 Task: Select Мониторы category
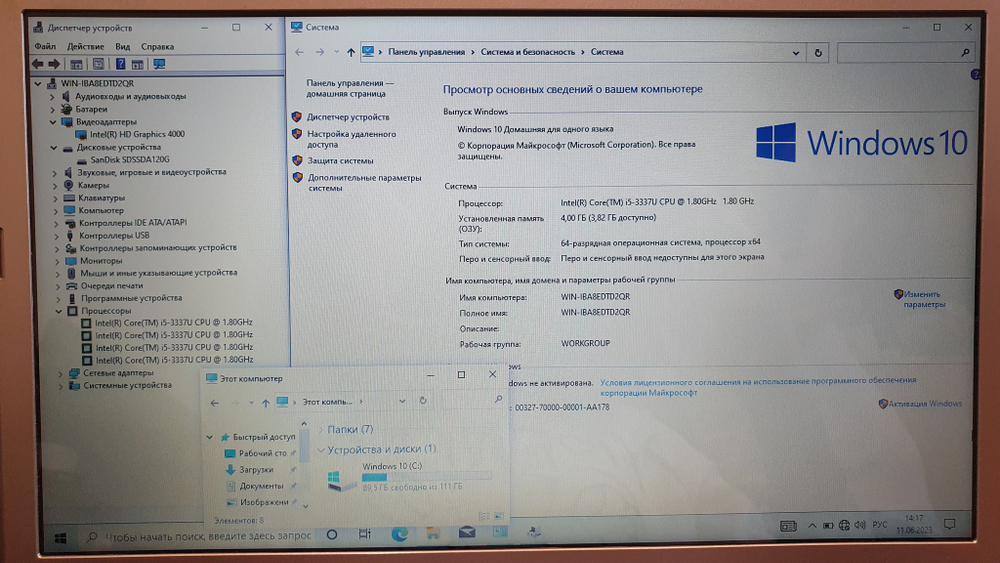101,260
